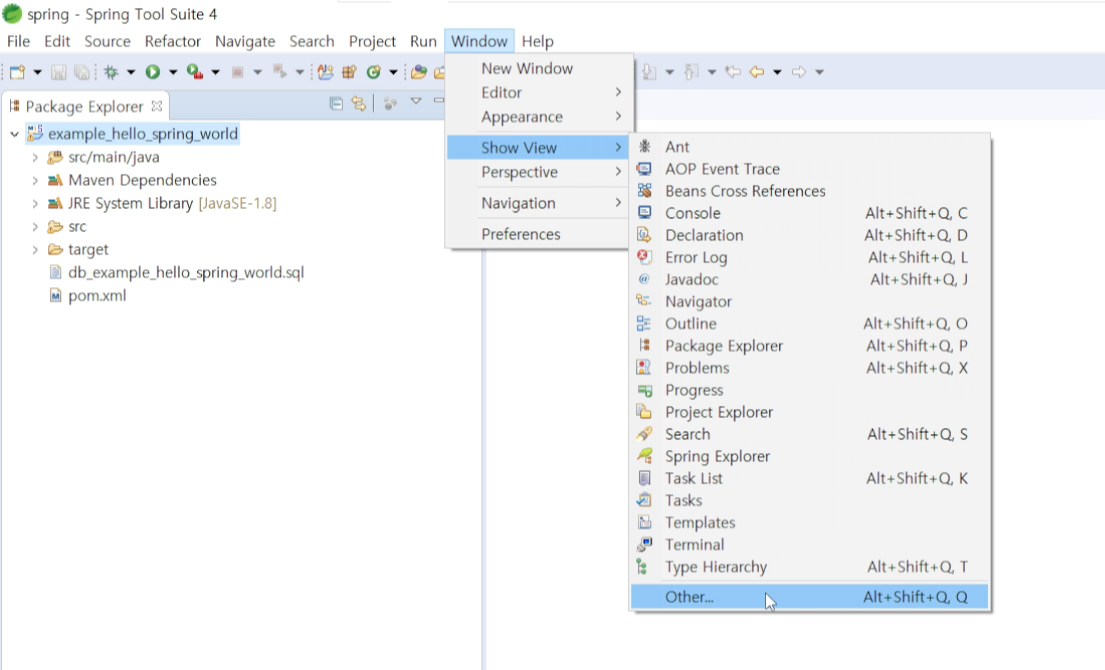
Task: Open Run menu in menu bar
Action: click(x=423, y=41)
